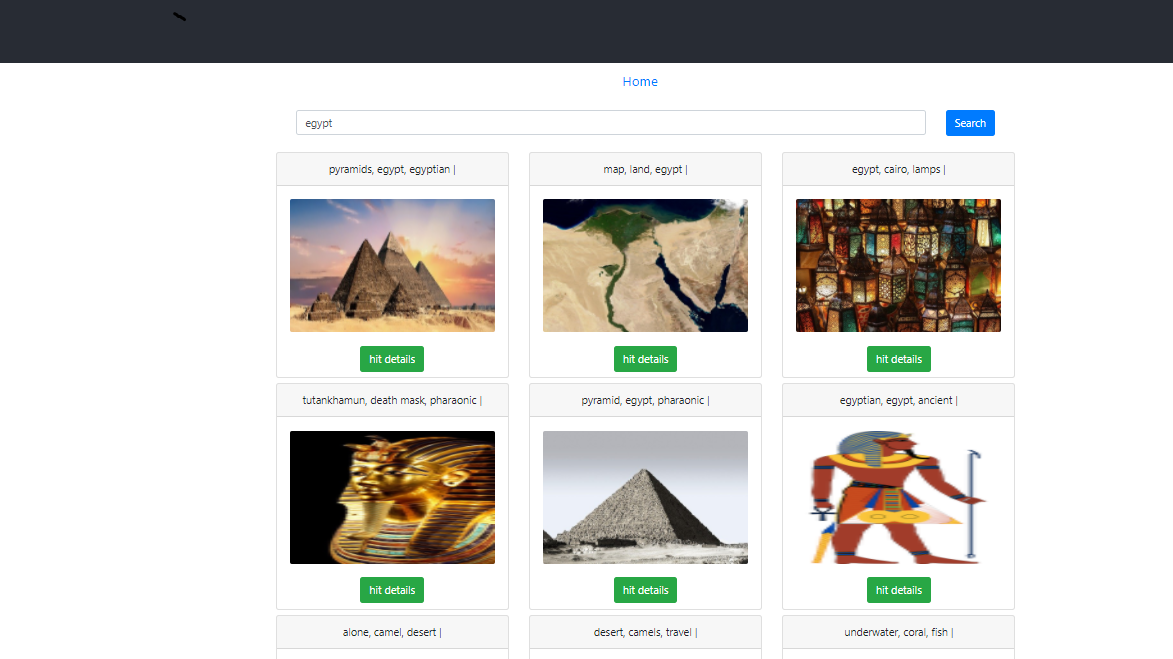
Task: Click hit details under the Egypt map
Action: point(645,359)
